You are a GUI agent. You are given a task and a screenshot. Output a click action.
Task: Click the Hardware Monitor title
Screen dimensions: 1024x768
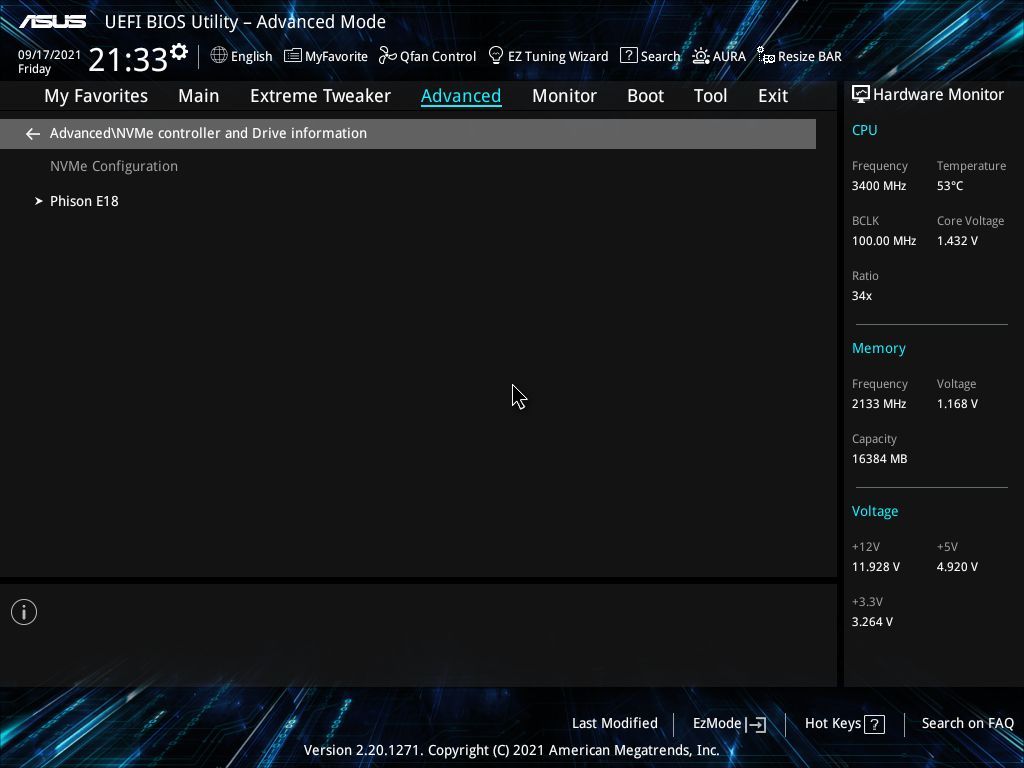click(x=938, y=95)
